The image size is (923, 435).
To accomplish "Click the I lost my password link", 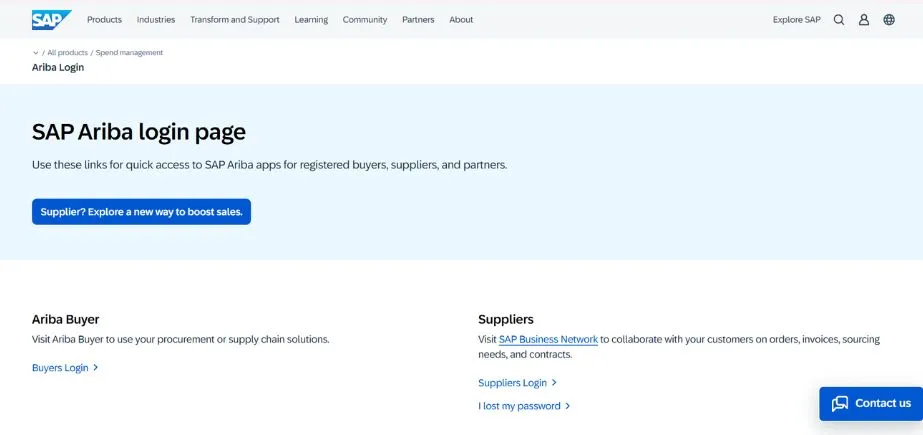I will coord(519,406).
